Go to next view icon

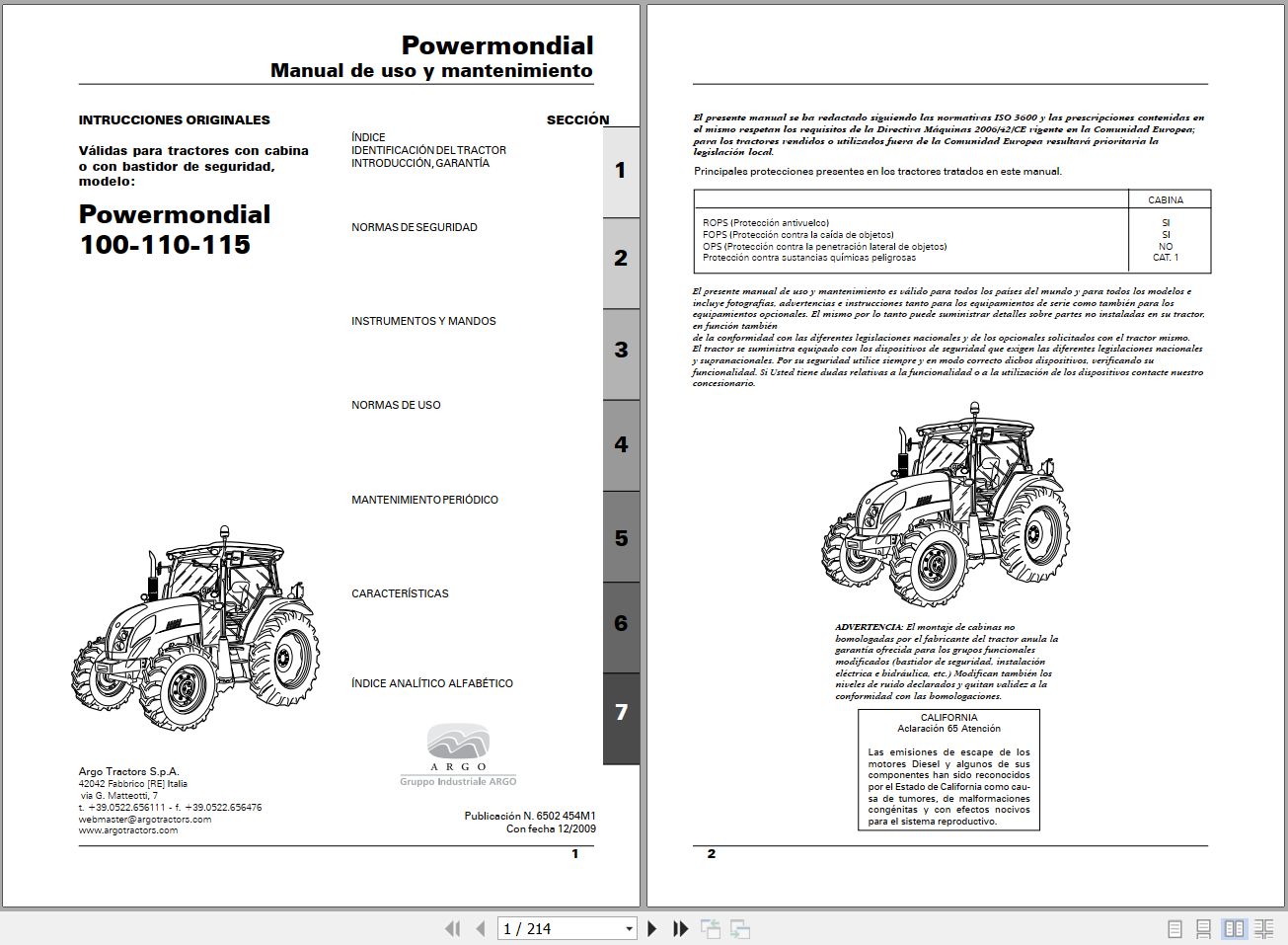coord(740,928)
